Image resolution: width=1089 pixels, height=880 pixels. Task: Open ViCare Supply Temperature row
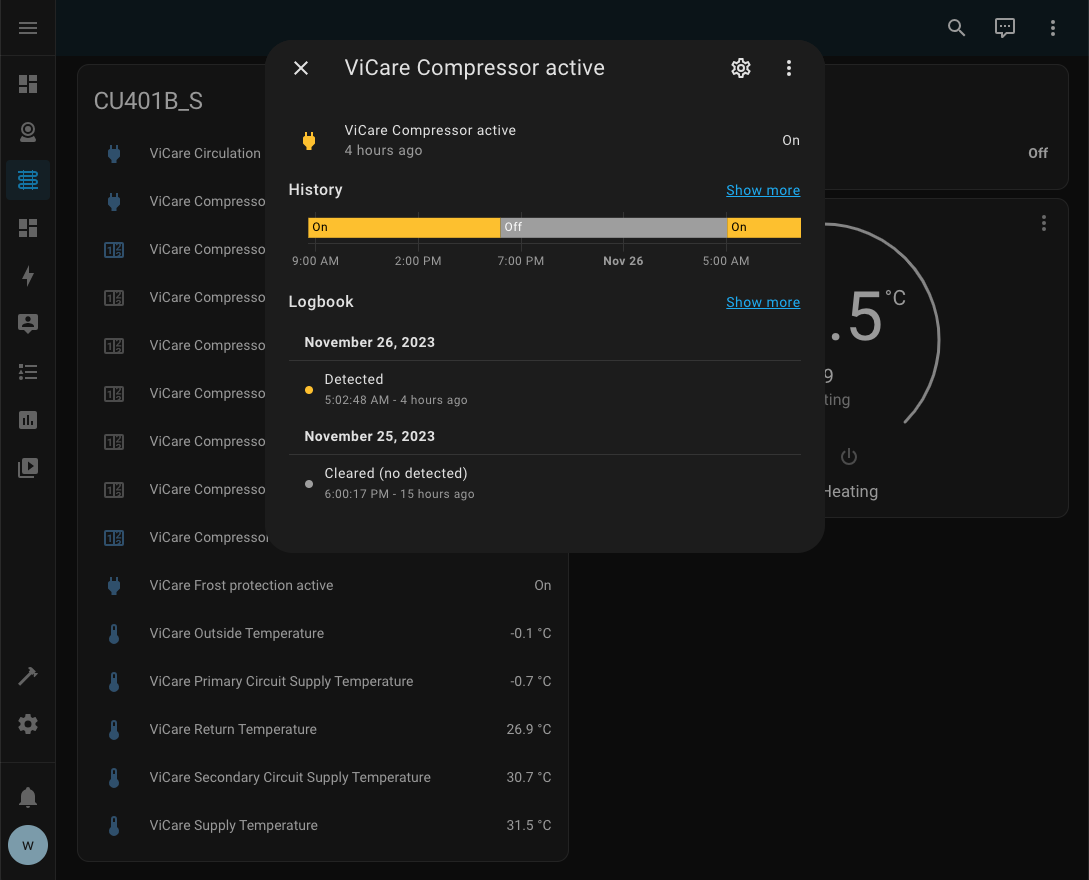pyautogui.click(x=323, y=825)
